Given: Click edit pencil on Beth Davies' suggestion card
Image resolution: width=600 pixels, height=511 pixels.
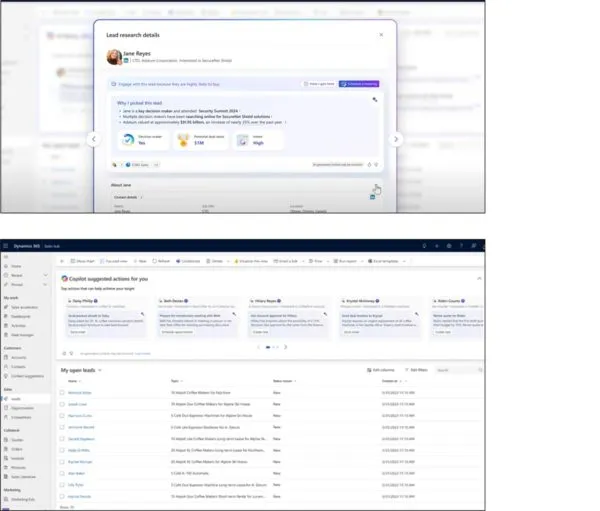Looking at the screenshot, I should [234, 314].
